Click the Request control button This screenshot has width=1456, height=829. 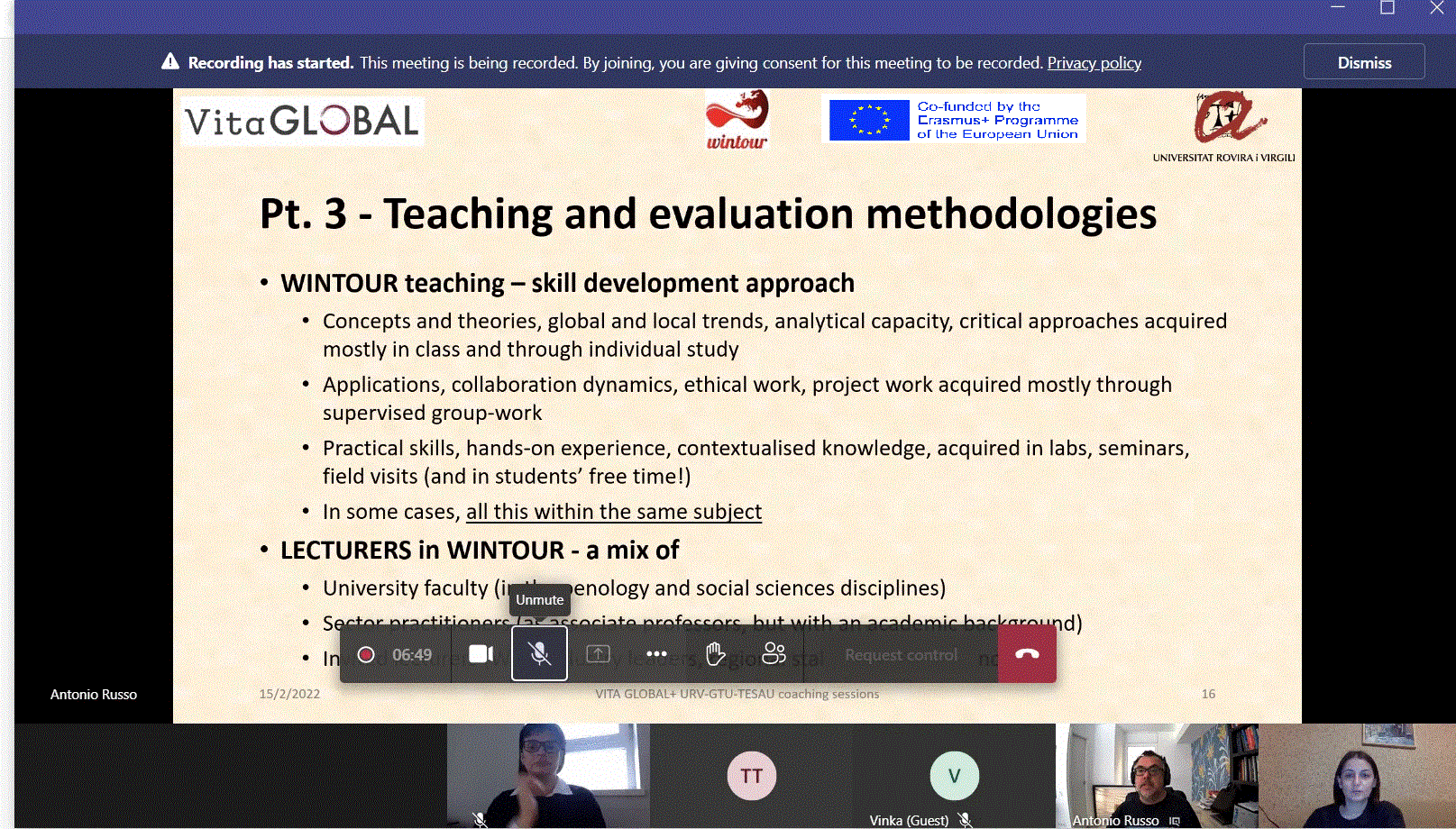[901, 655]
